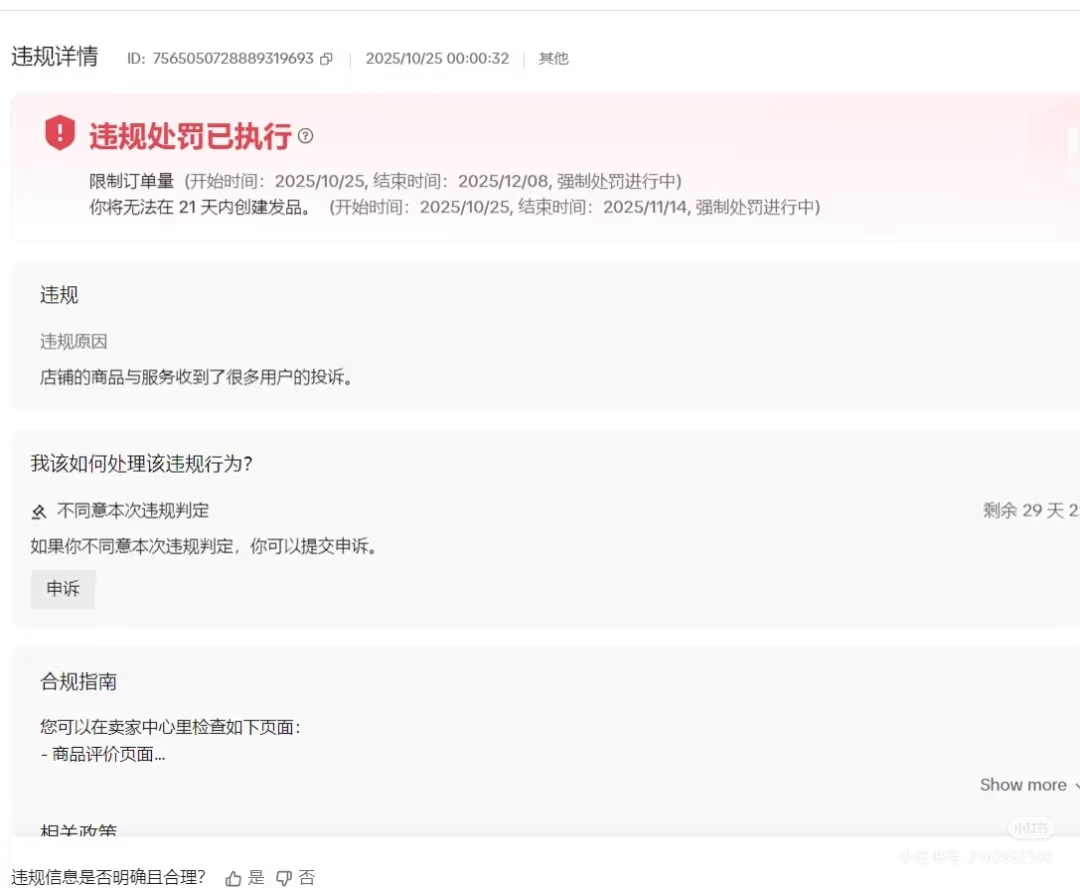Click the 违规详情 page title
Screen dimensions: 1080x888
pos(55,57)
